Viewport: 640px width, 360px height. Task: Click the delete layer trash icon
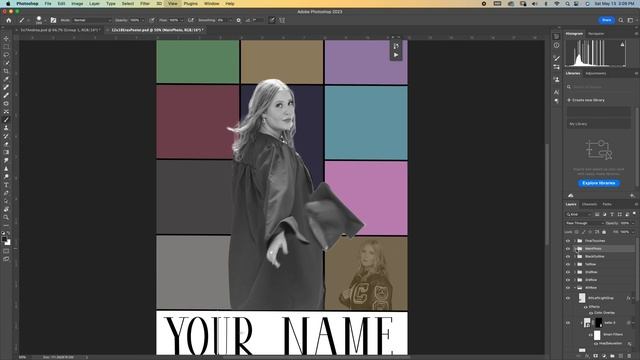coord(629,356)
